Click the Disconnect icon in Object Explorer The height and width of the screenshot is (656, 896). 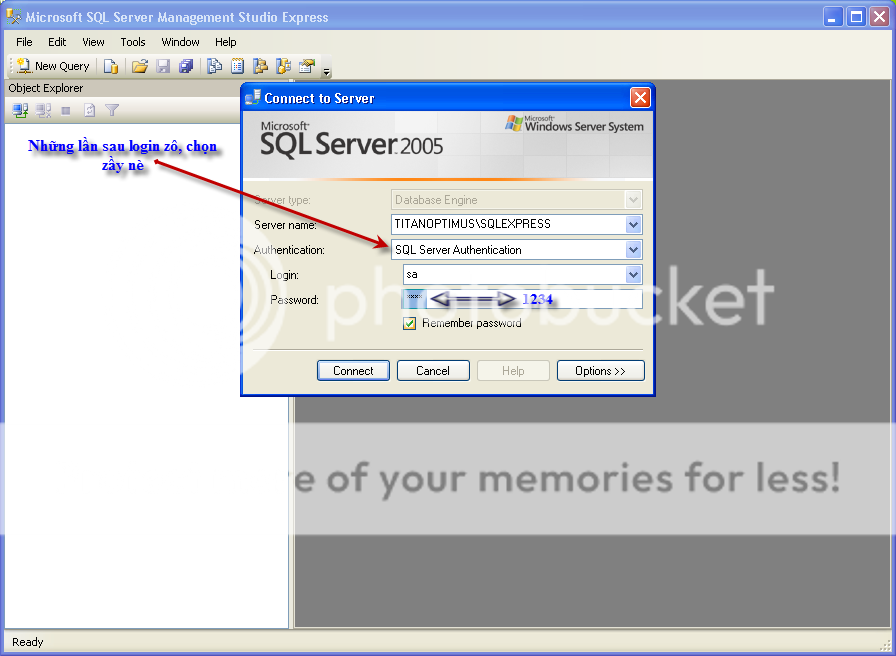(43, 110)
